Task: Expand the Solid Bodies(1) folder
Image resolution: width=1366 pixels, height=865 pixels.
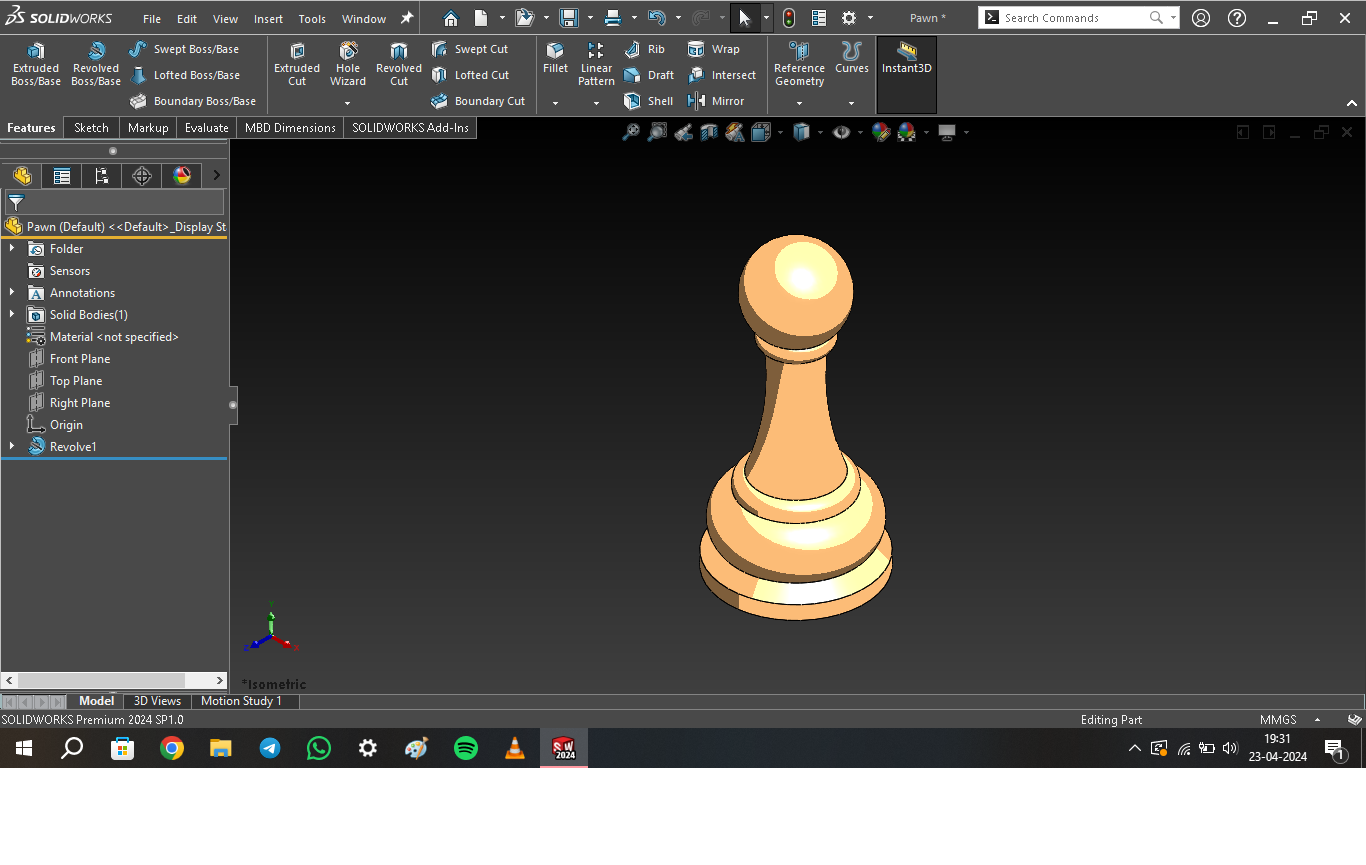Action: tap(12, 315)
